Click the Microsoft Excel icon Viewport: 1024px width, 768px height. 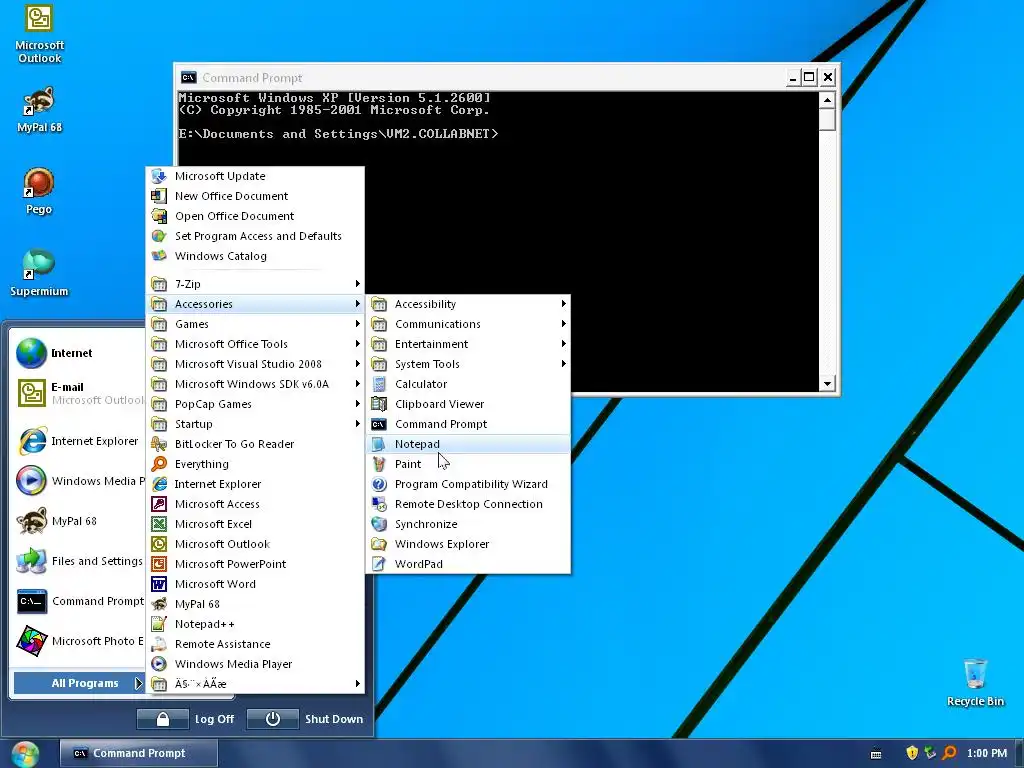click(159, 524)
